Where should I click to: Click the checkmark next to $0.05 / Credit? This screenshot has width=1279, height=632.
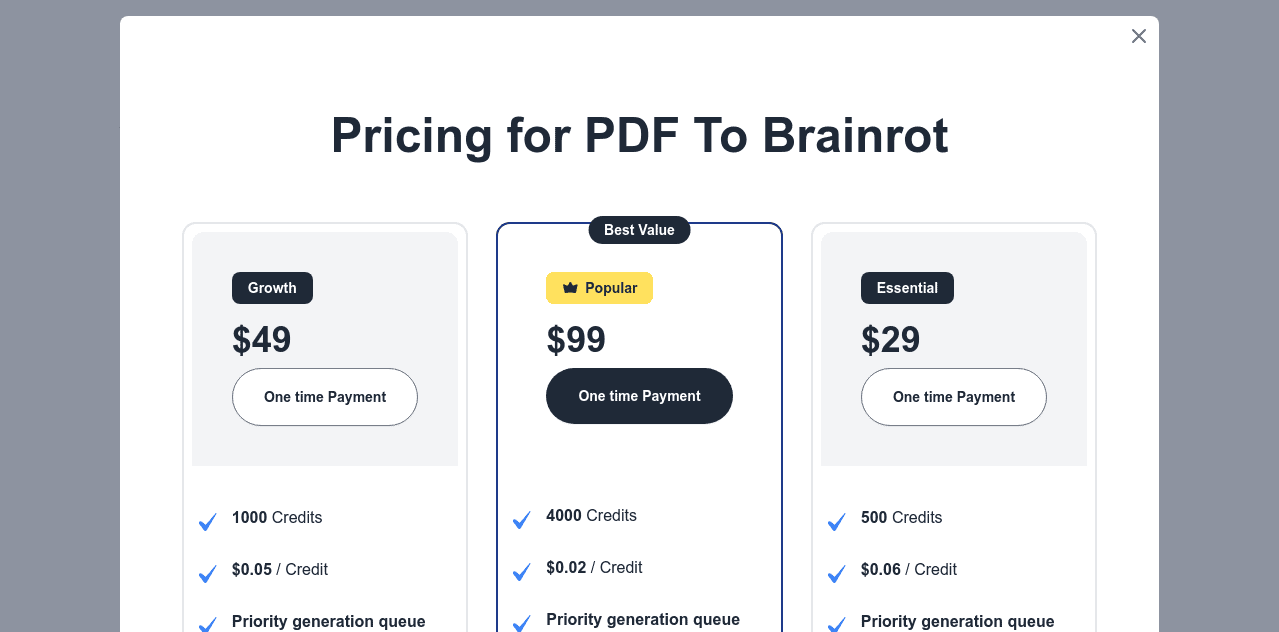tap(207, 573)
